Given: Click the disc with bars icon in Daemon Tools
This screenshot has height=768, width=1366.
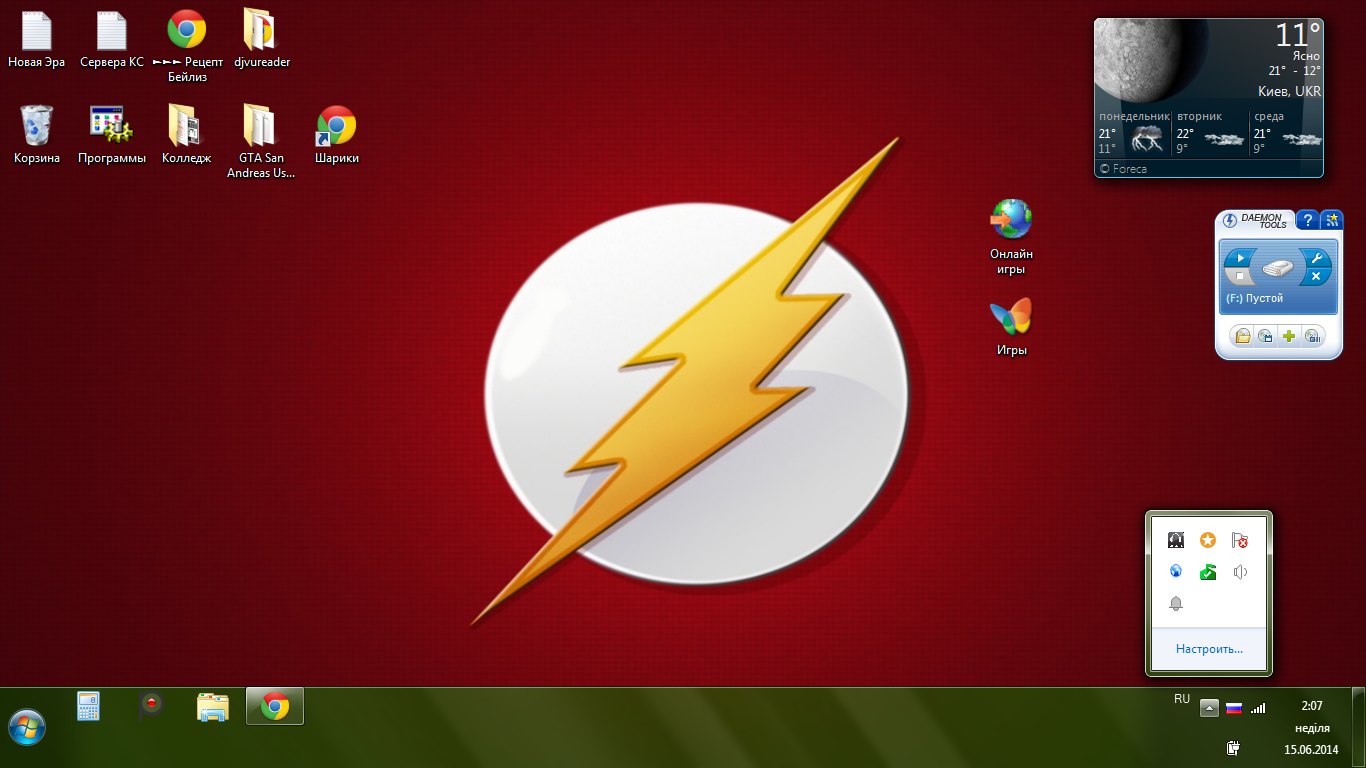Looking at the screenshot, I should coord(1313,336).
